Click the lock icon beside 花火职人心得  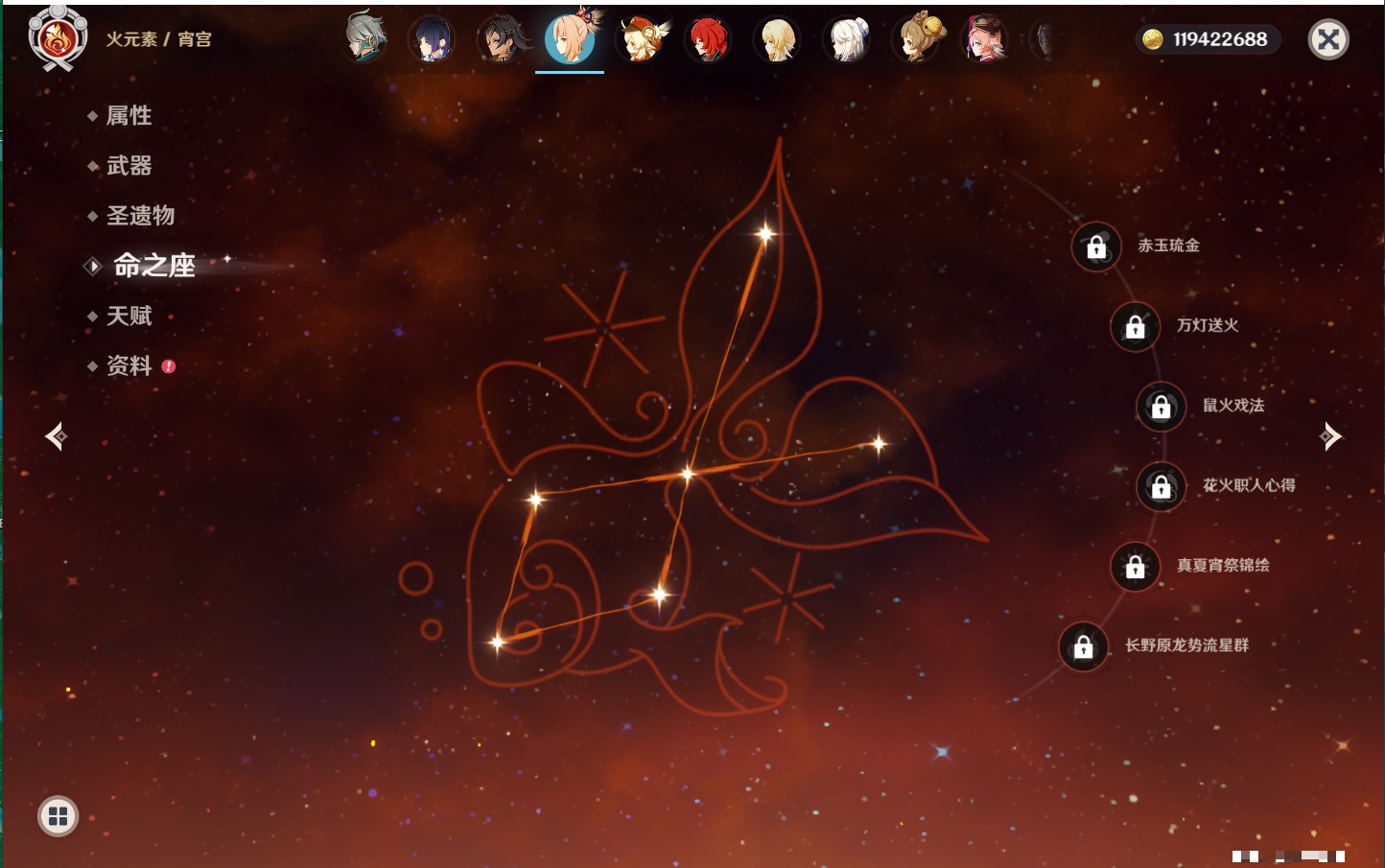pyautogui.click(x=1162, y=486)
